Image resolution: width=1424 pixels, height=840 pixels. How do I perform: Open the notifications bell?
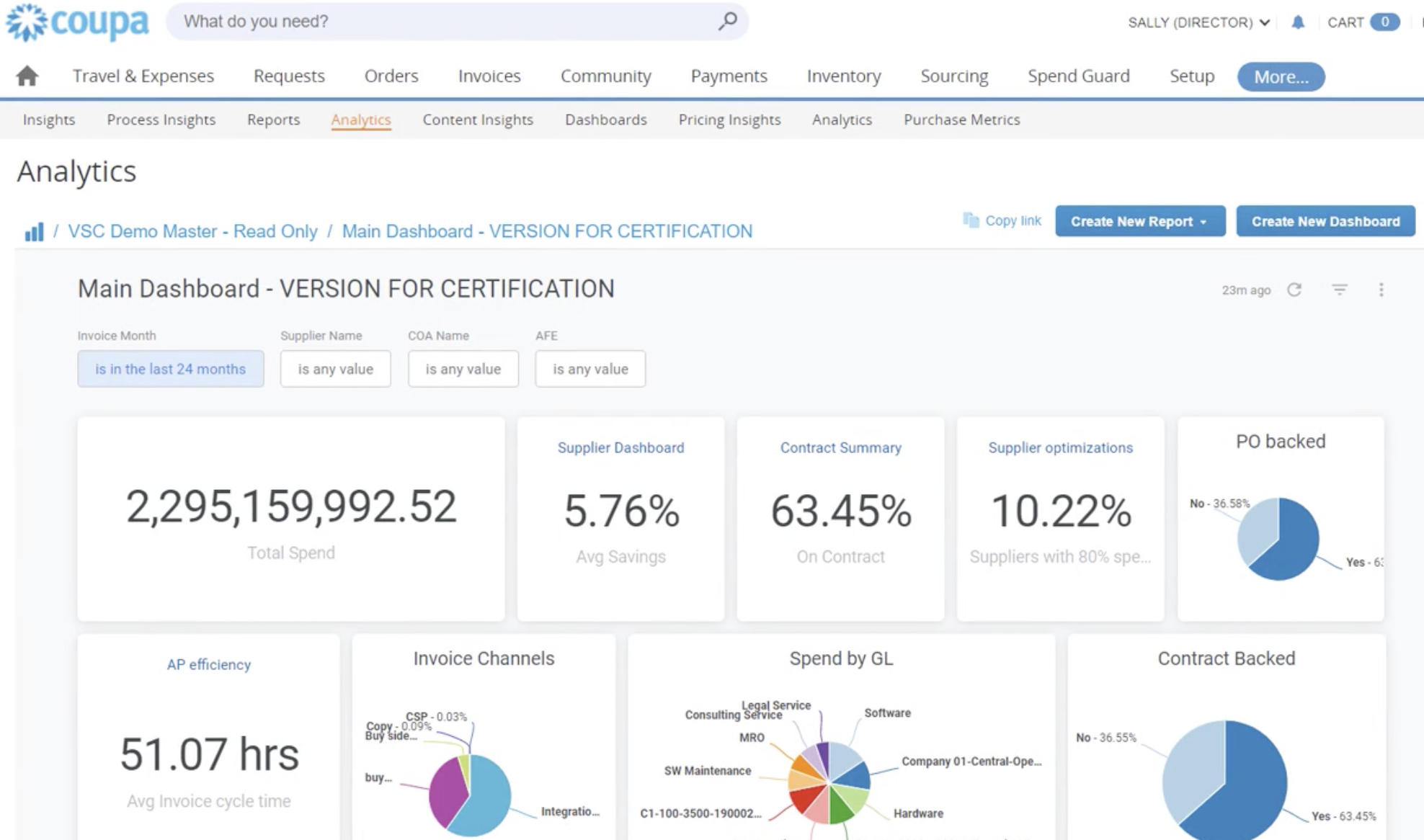point(1298,22)
